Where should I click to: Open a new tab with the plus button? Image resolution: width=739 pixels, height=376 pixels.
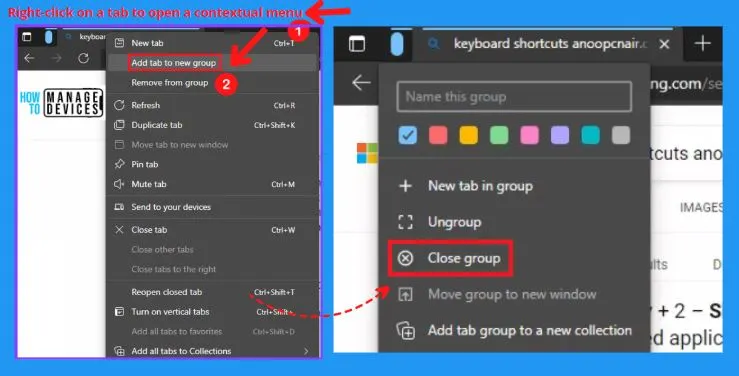pos(702,43)
